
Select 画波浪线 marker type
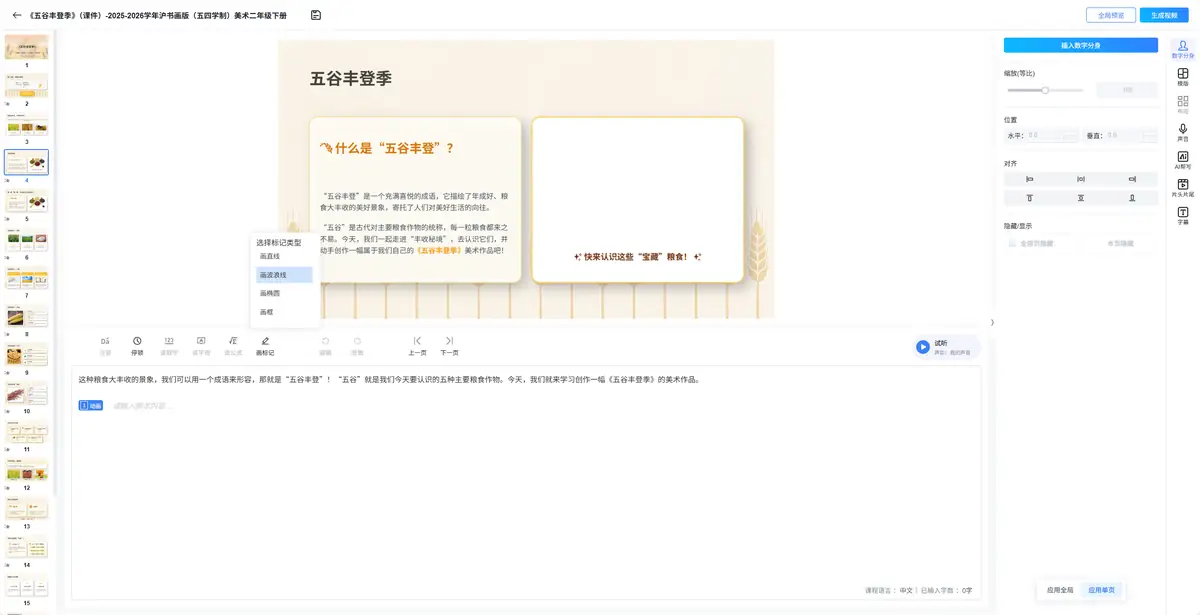(284, 275)
